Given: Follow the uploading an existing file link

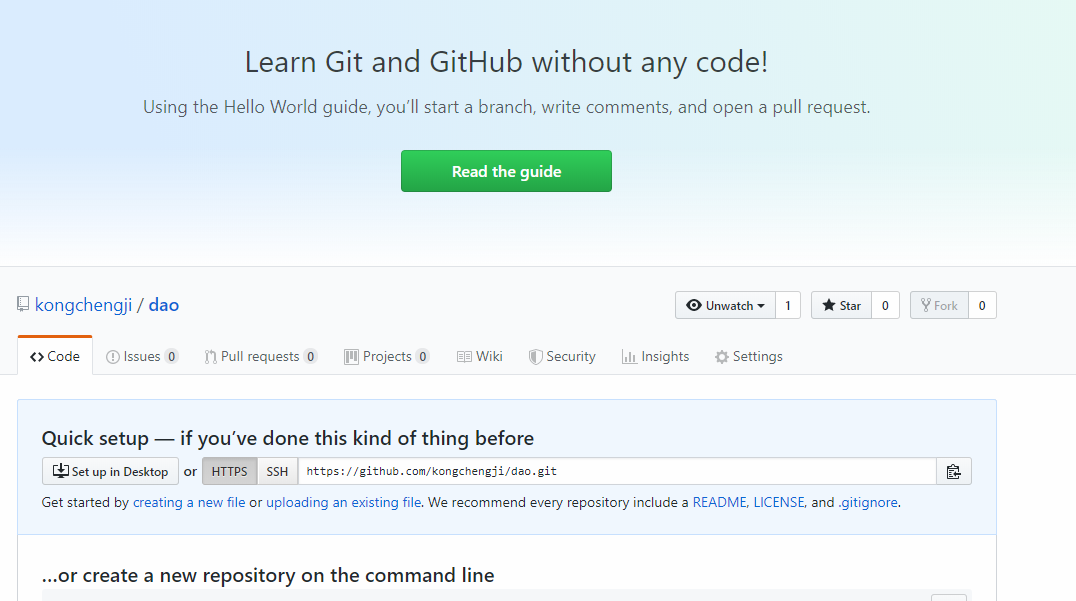Looking at the screenshot, I should 344,502.
